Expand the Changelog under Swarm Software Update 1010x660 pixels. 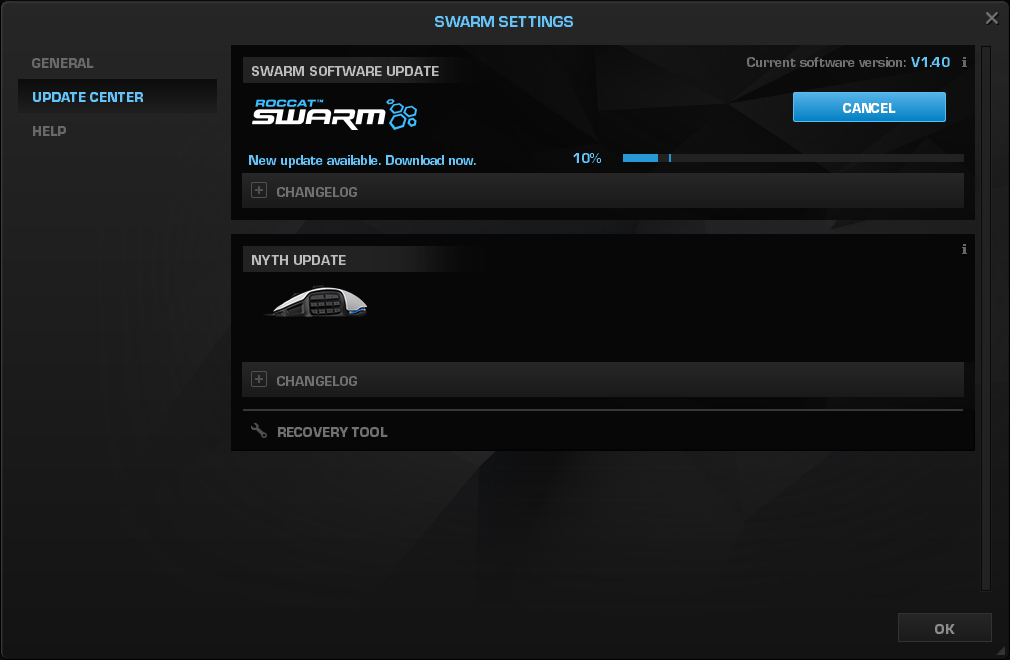[x=259, y=191]
